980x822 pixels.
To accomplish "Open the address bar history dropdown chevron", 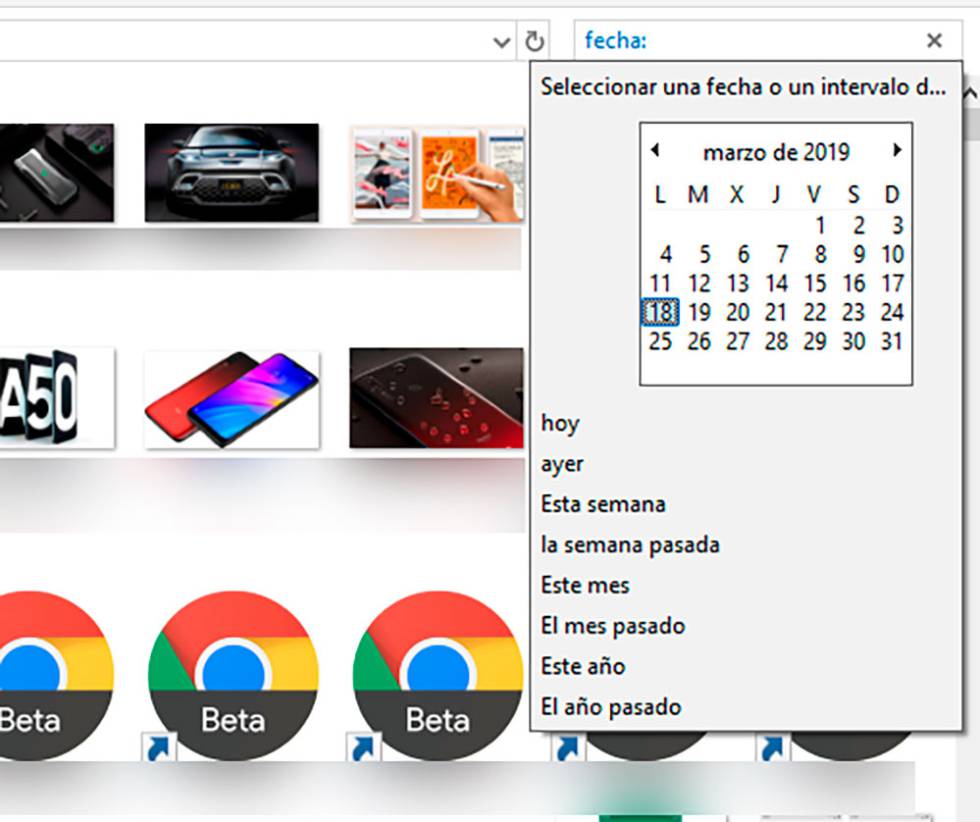I will (x=501, y=43).
